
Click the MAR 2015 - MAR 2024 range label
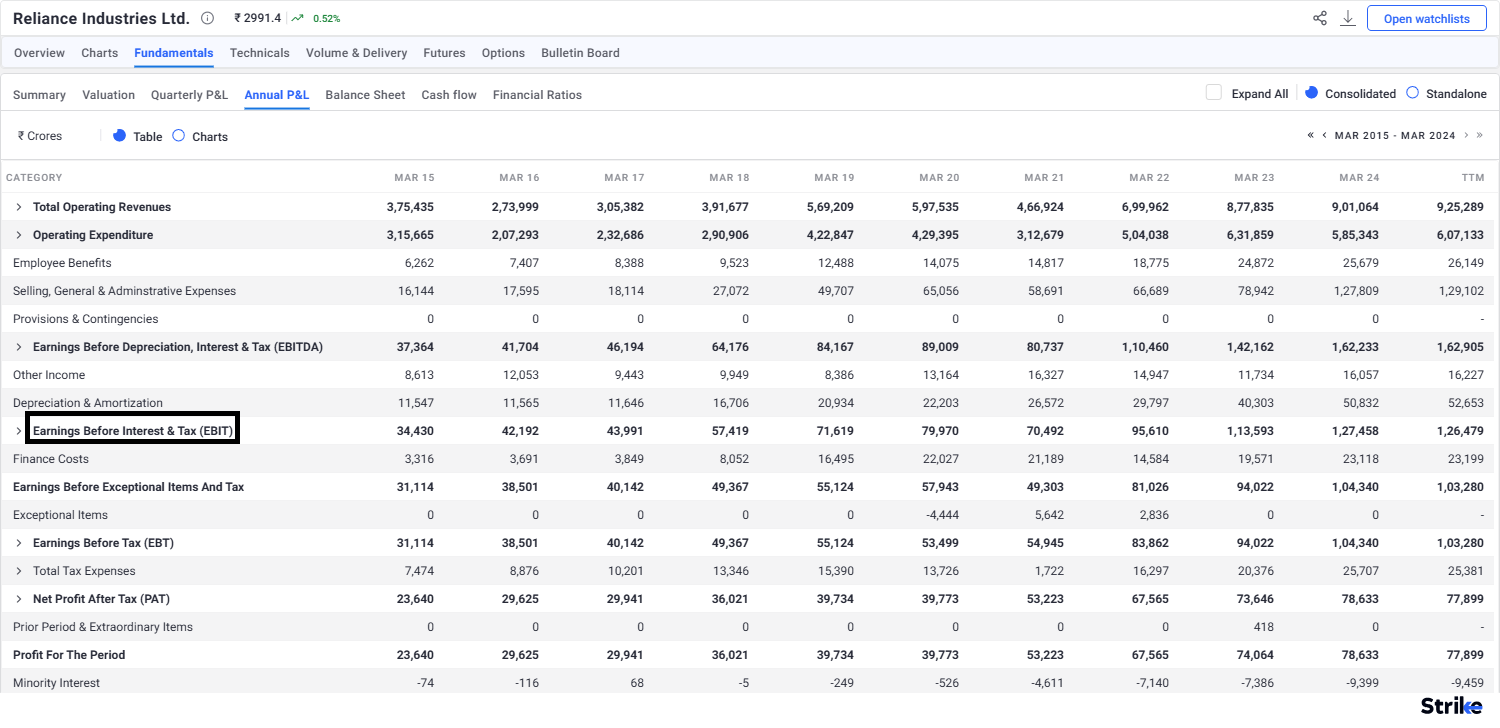(1395, 135)
